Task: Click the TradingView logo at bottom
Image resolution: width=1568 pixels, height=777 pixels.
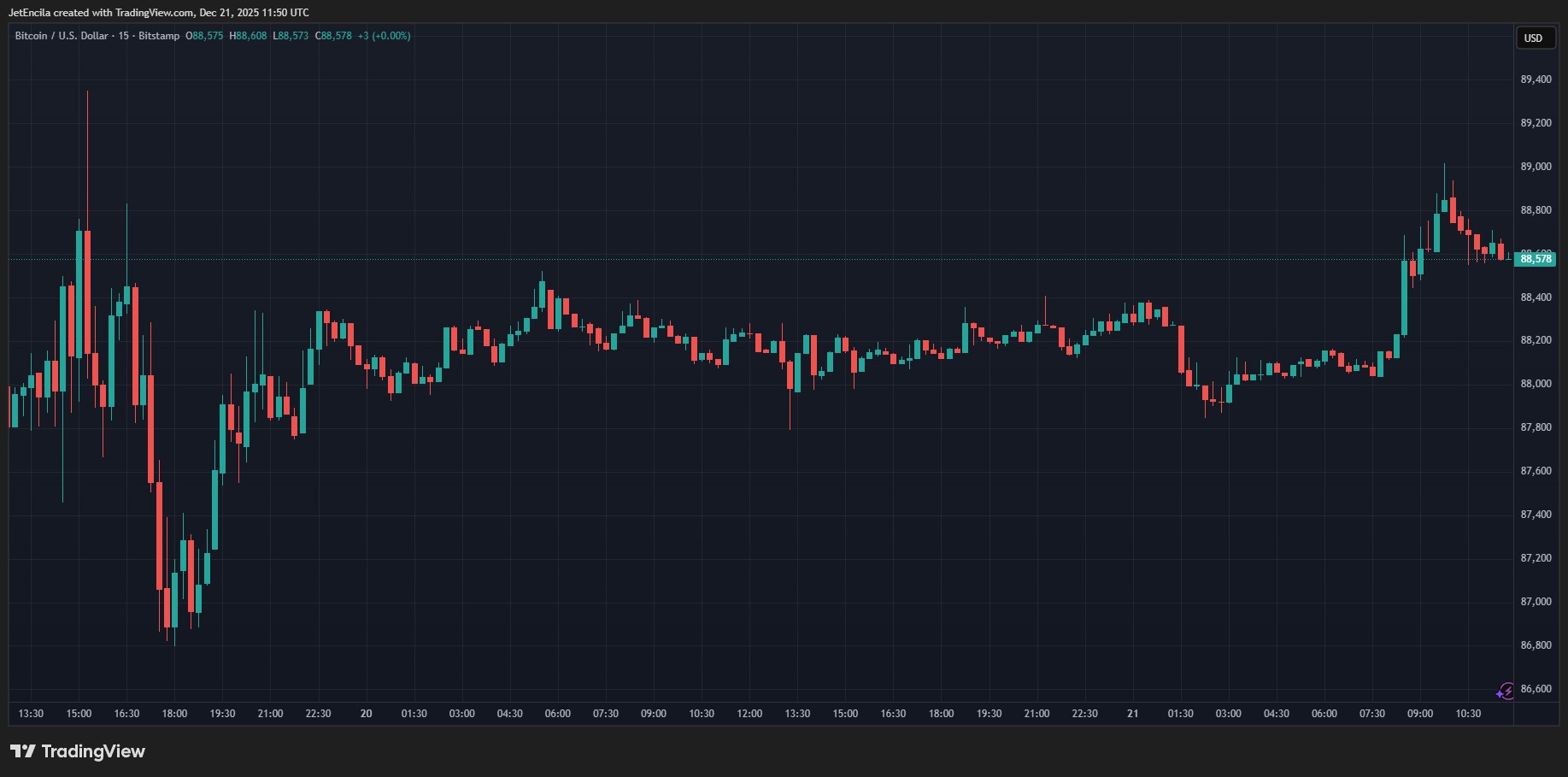Action: [x=78, y=751]
